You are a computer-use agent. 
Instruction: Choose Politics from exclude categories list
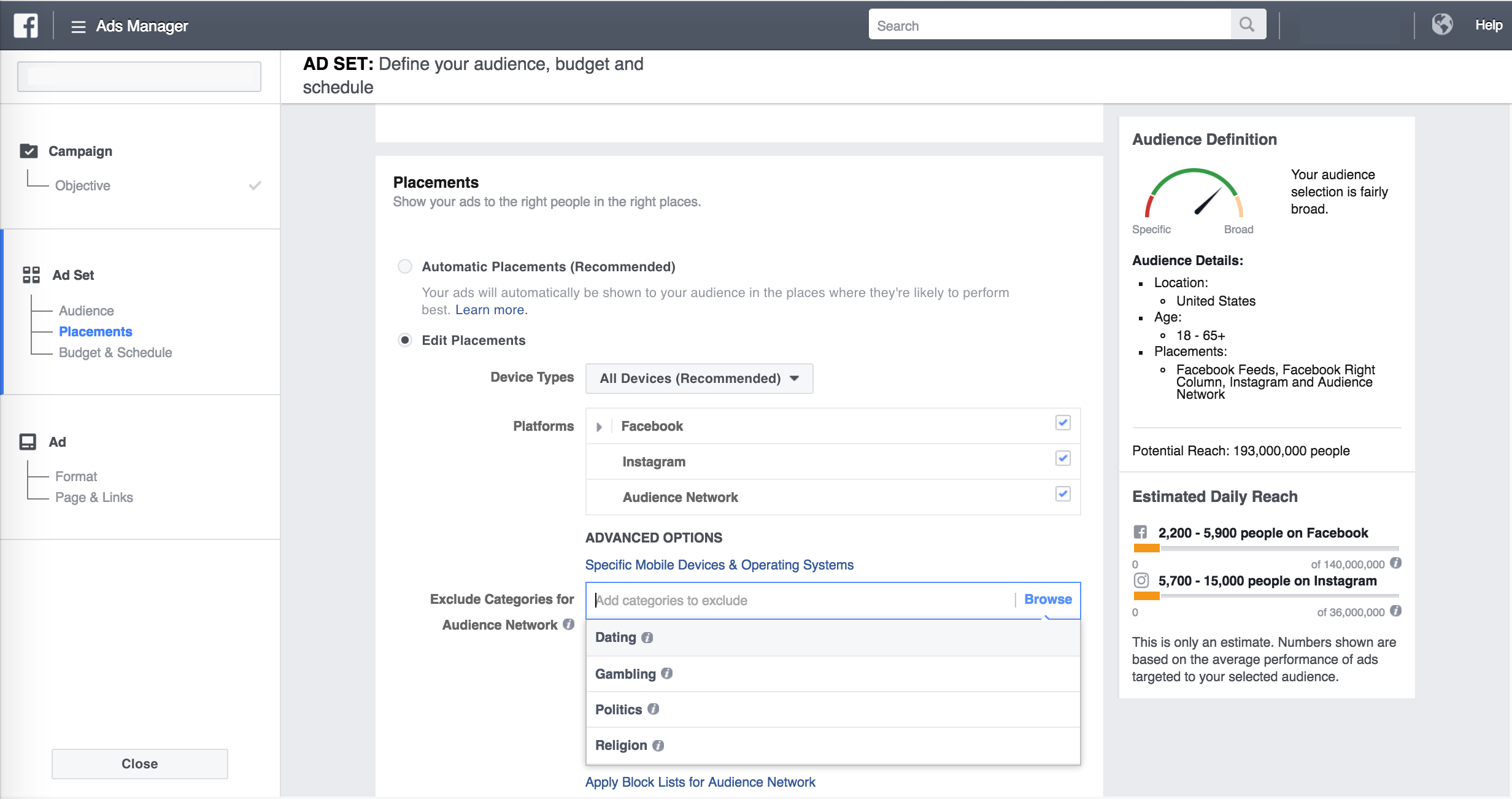(x=833, y=709)
